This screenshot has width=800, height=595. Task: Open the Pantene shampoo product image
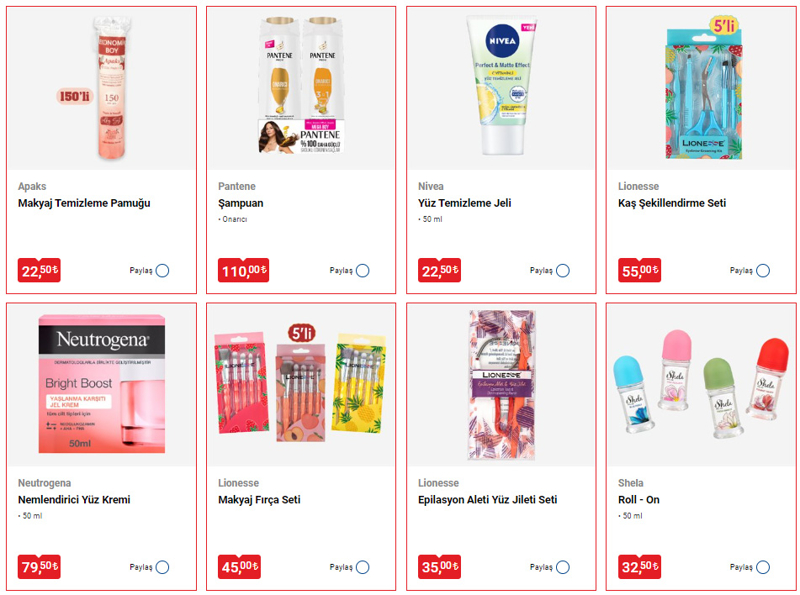(x=301, y=86)
